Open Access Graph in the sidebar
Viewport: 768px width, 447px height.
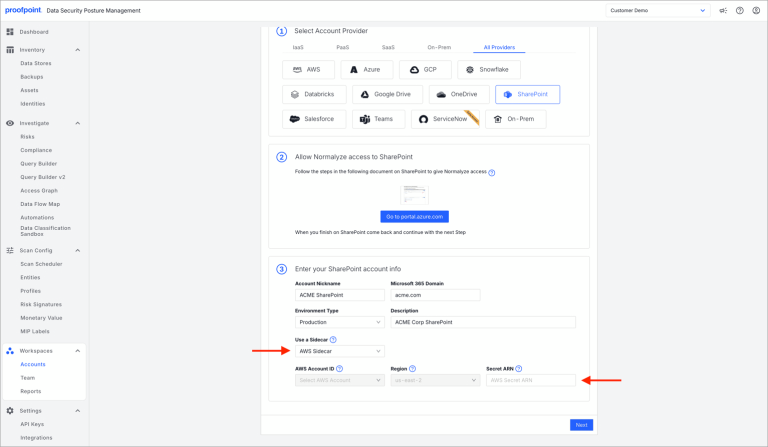point(39,190)
